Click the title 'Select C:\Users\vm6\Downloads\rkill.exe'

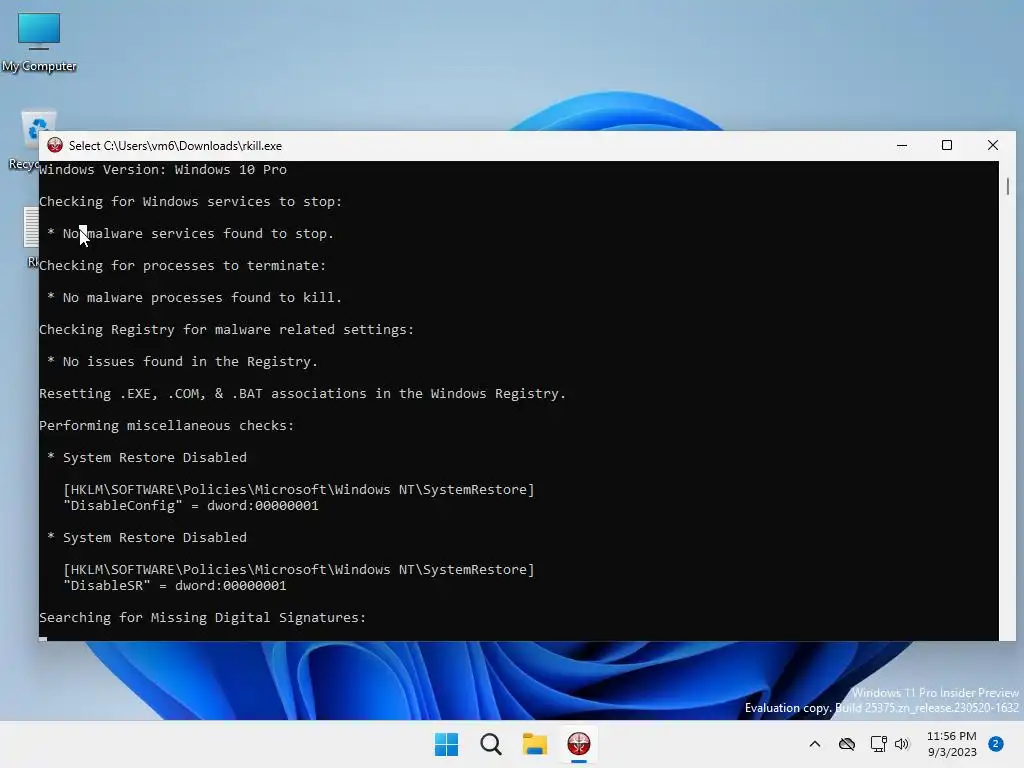(175, 146)
